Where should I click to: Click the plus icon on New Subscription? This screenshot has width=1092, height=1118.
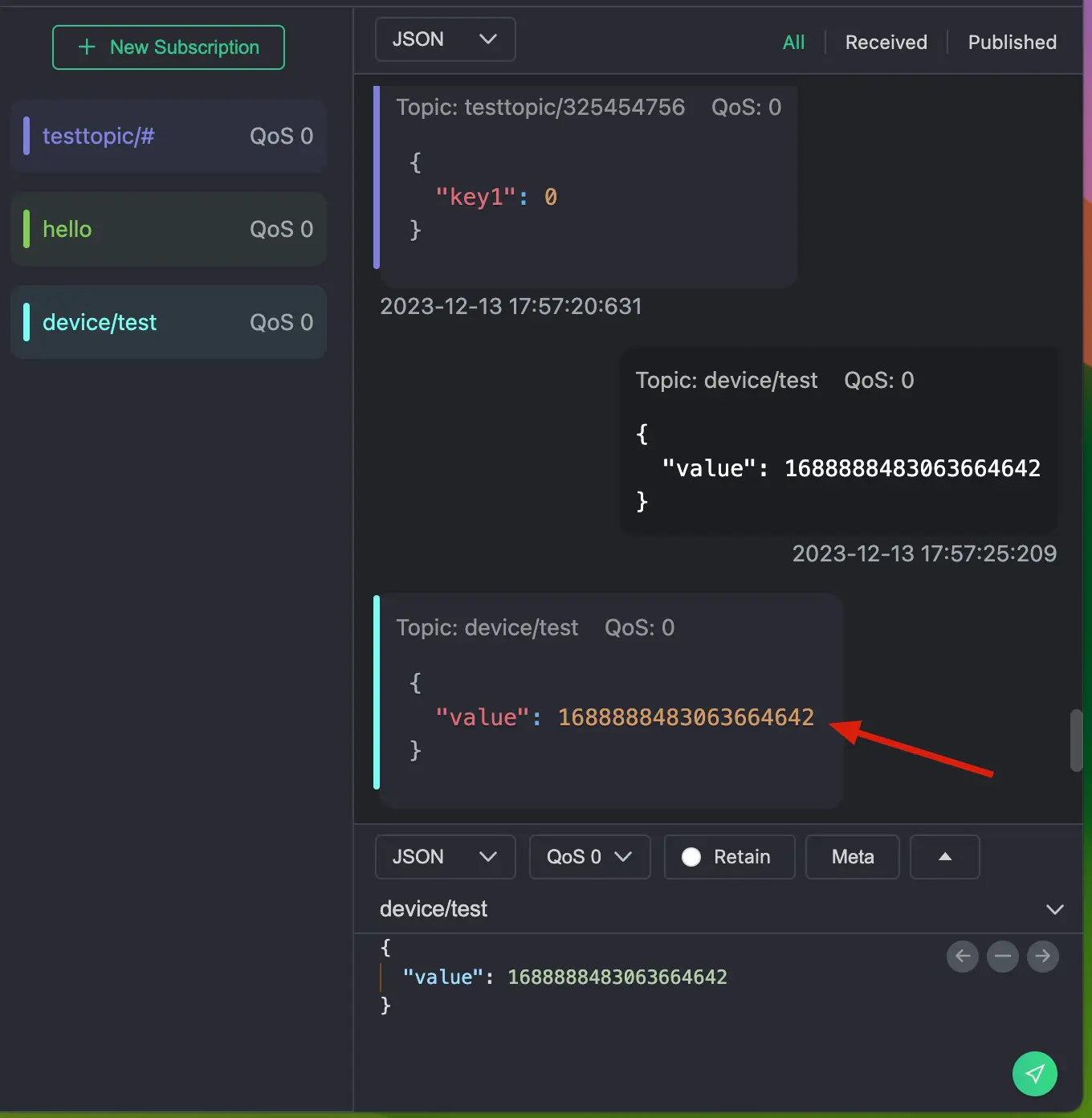tap(84, 47)
